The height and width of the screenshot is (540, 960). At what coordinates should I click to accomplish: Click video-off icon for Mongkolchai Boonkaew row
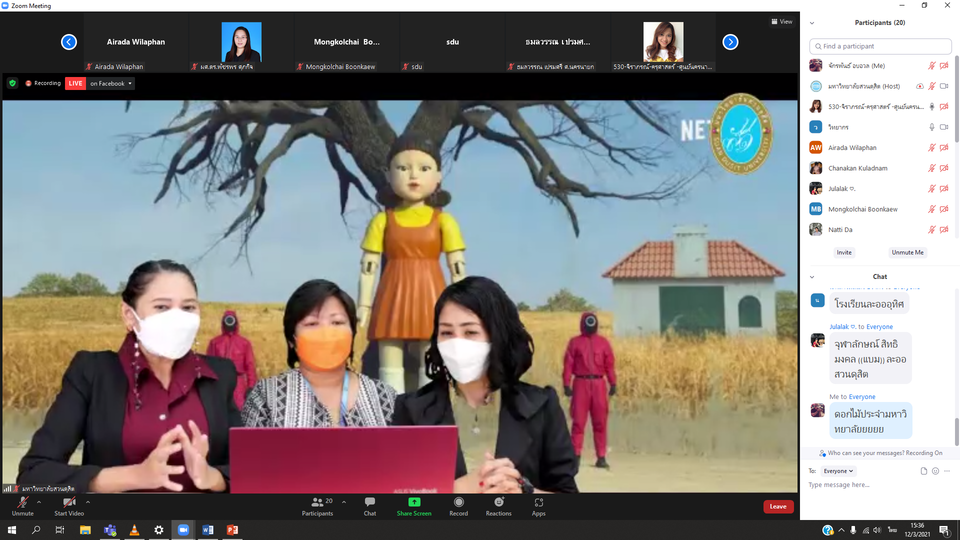tap(944, 209)
